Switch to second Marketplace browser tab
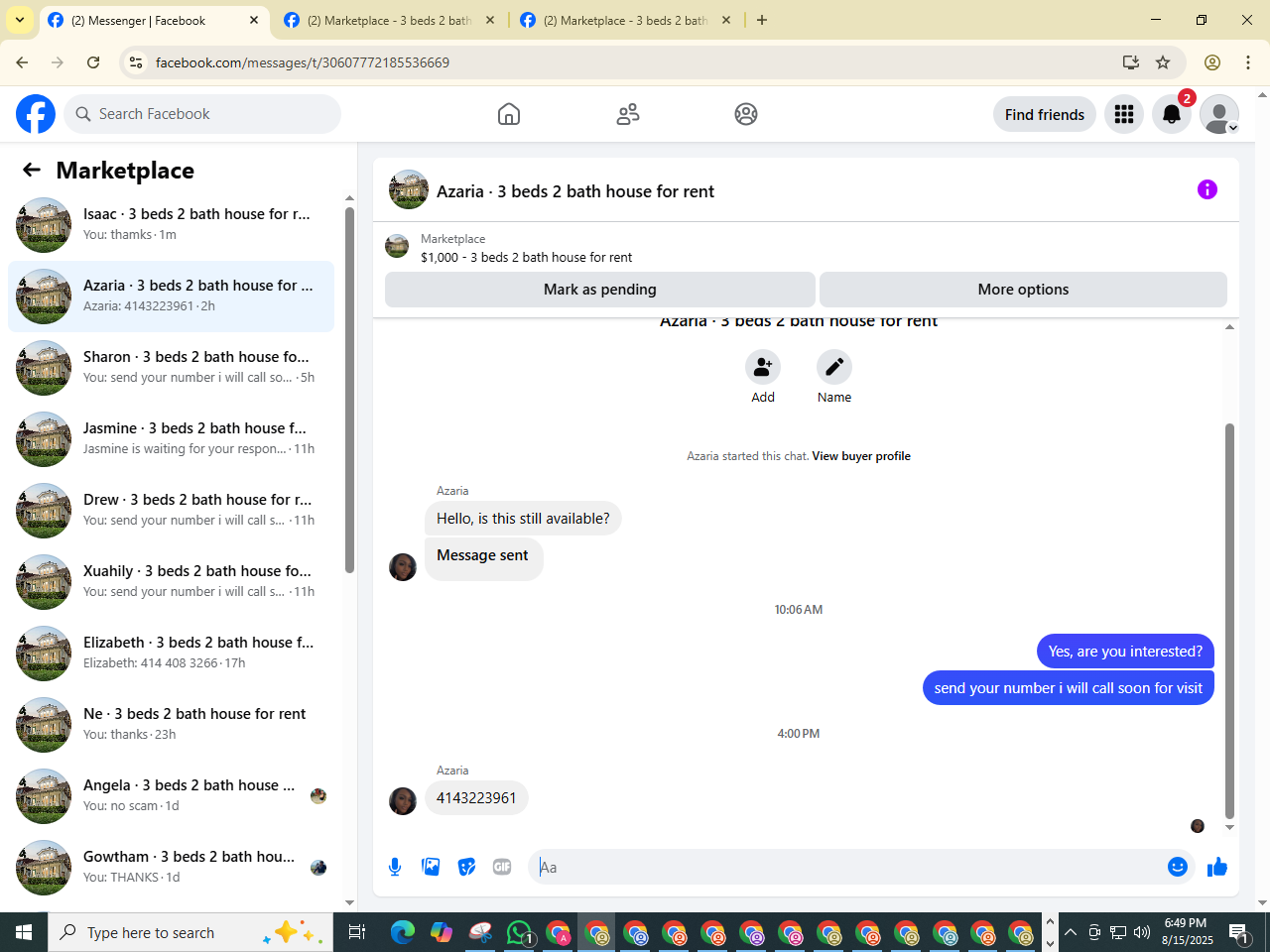Screen dimensions: 1270x952 389,20
